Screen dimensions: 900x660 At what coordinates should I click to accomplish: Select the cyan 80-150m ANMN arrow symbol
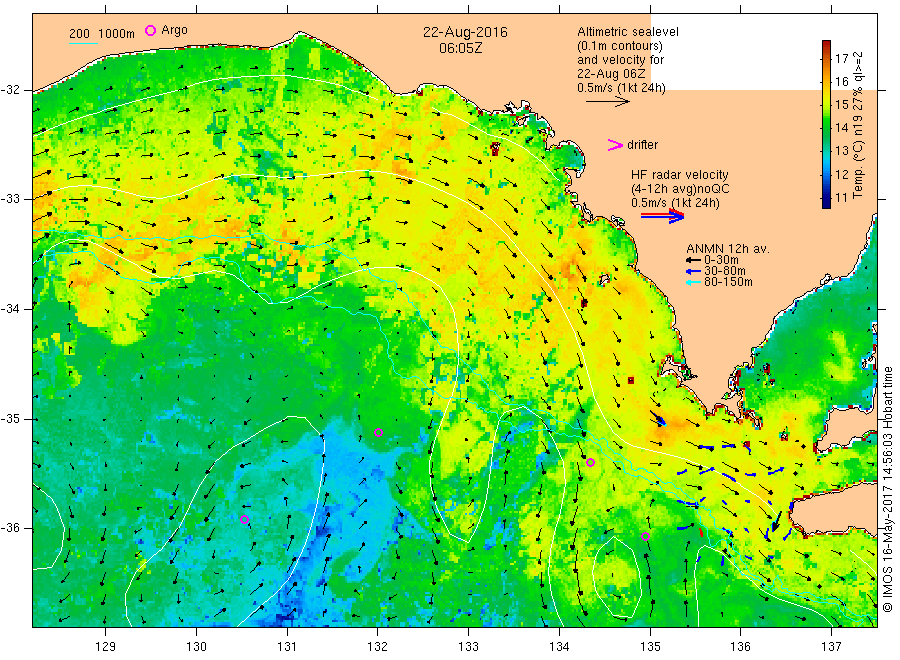pyautogui.click(x=693, y=282)
